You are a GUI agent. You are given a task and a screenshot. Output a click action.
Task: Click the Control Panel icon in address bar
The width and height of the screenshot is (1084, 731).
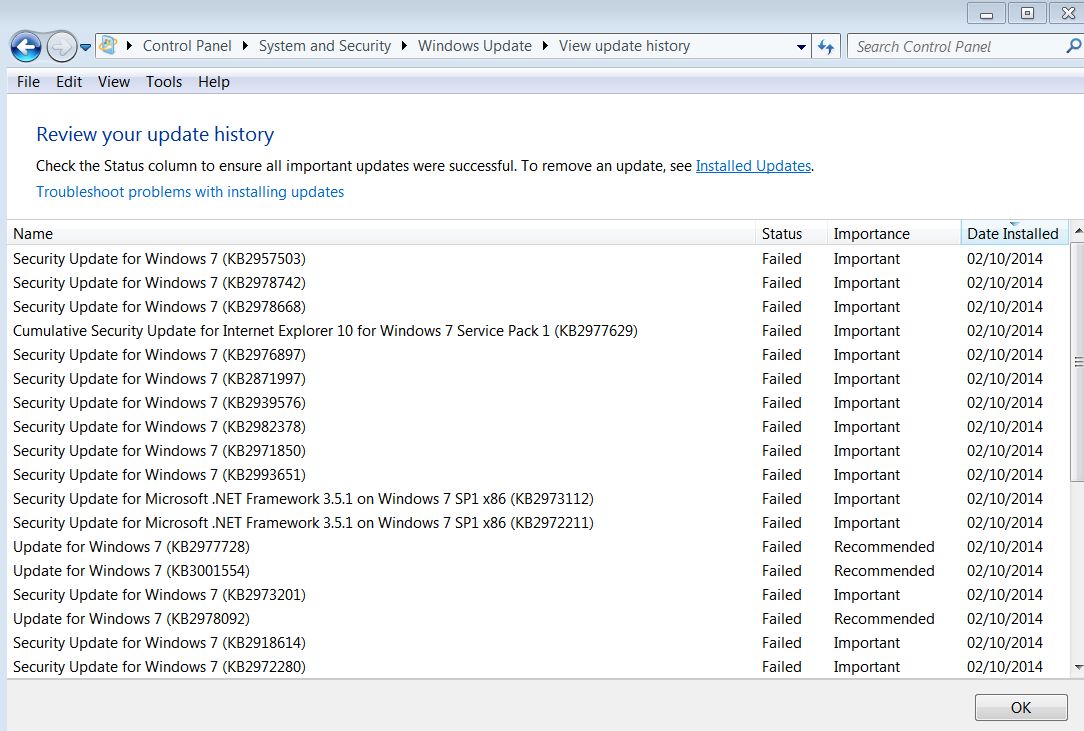(x=108, y=46)
